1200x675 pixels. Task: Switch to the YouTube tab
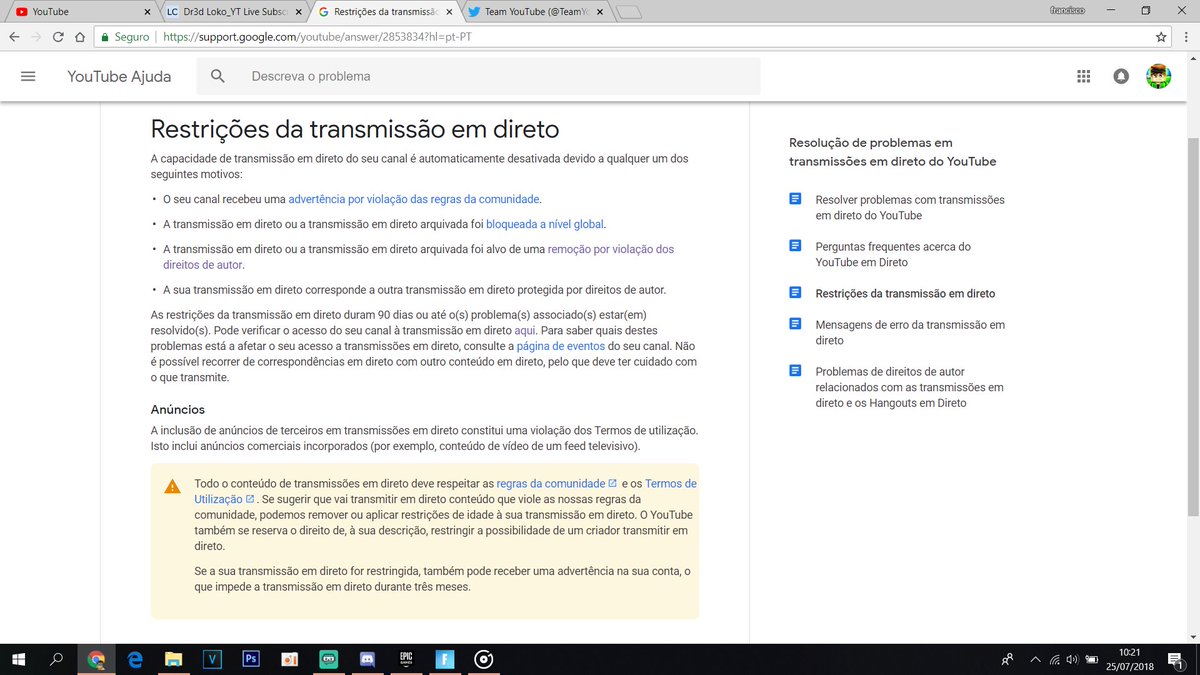pyautogui.click(x=80, y=11)
